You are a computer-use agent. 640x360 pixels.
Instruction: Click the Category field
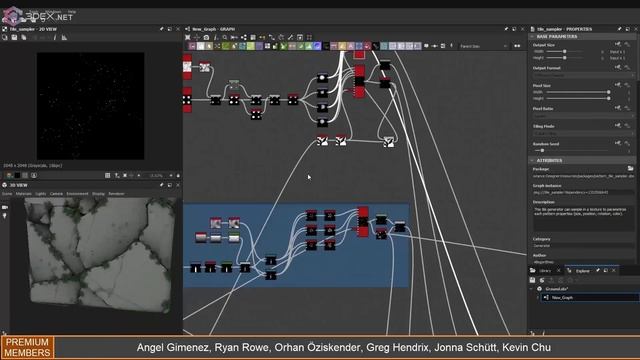pos(584,246)
